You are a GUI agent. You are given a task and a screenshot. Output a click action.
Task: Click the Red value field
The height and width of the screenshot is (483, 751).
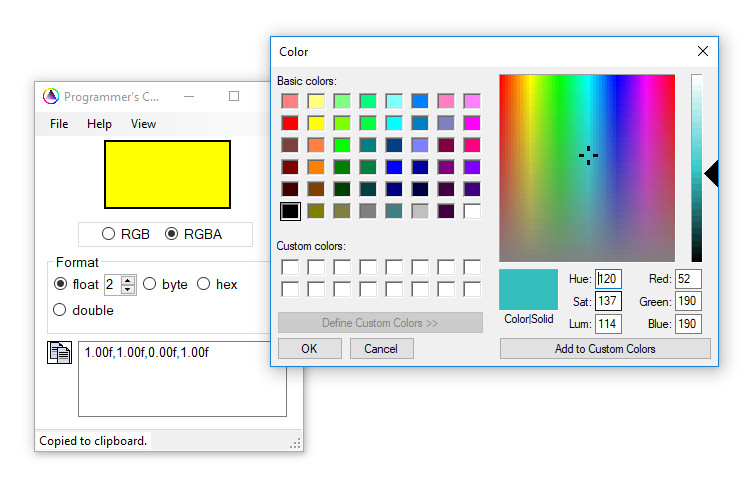coord(689,279)
